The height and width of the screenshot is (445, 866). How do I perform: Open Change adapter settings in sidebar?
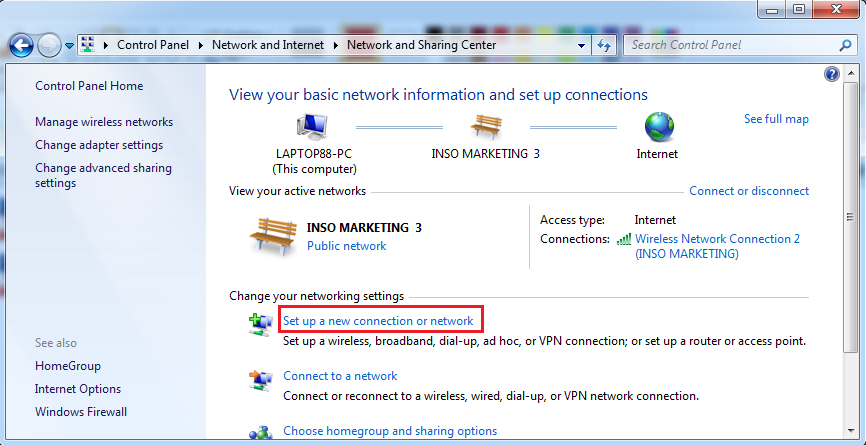point(99,145)
